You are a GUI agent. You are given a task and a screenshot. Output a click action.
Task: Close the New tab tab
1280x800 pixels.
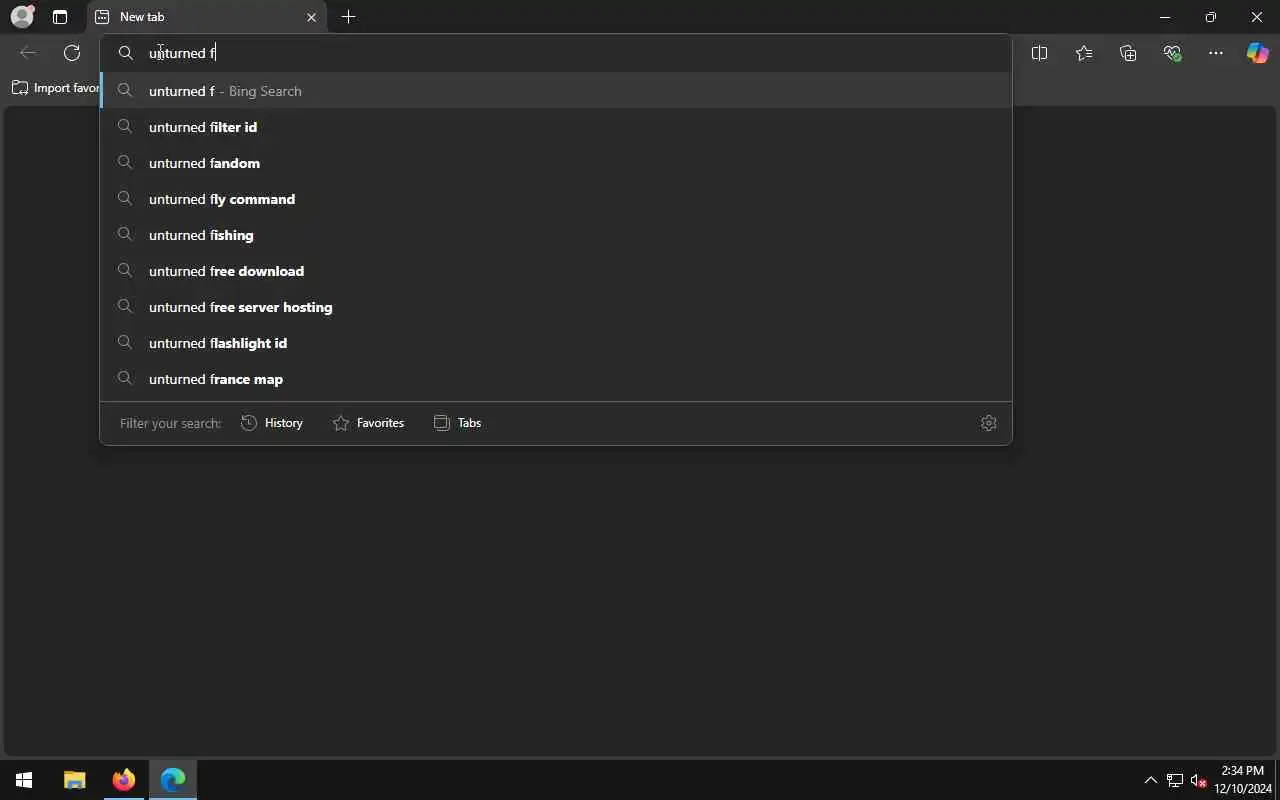pyautogui.click(x=311, y=17)
